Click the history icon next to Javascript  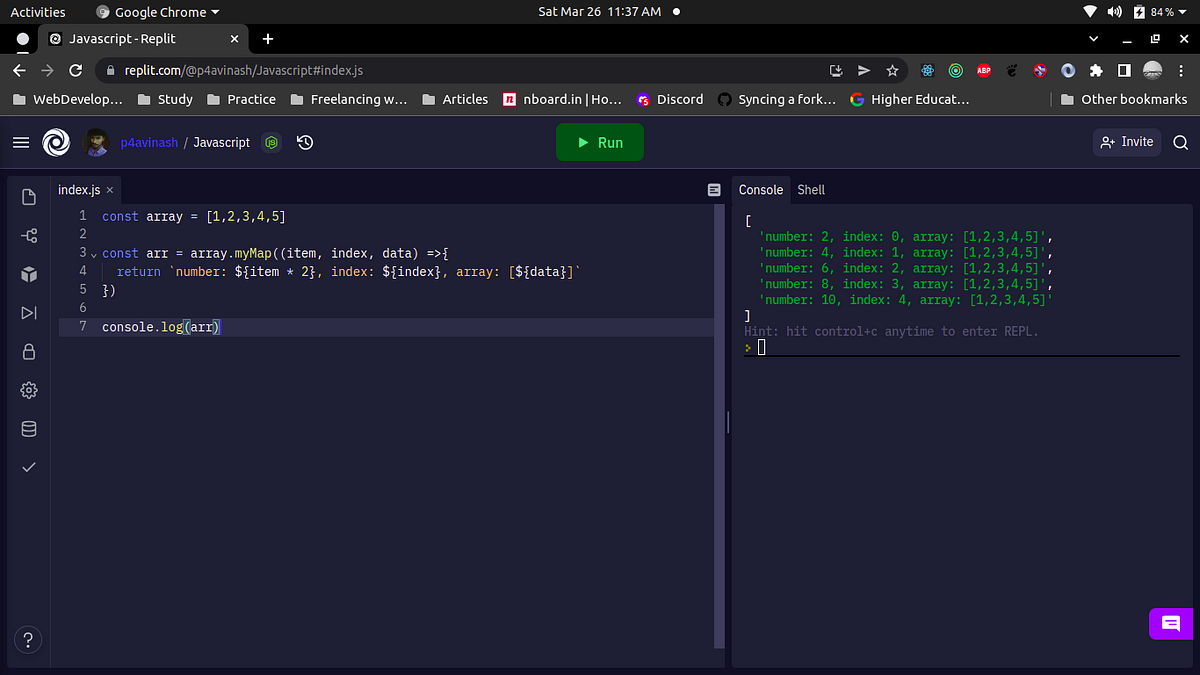304,142
